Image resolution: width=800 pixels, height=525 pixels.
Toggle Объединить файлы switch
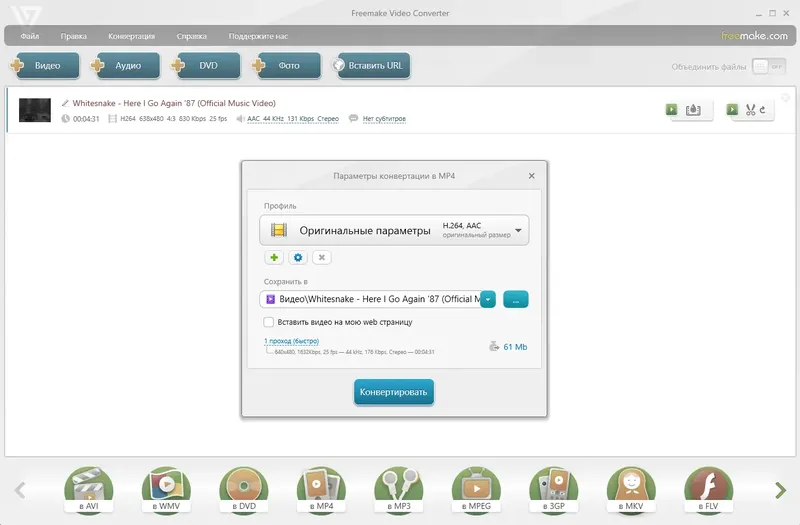tap(769, 66)
